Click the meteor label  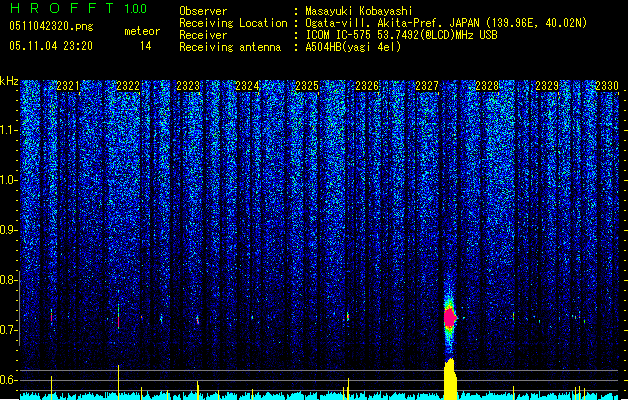click(142, 31)
